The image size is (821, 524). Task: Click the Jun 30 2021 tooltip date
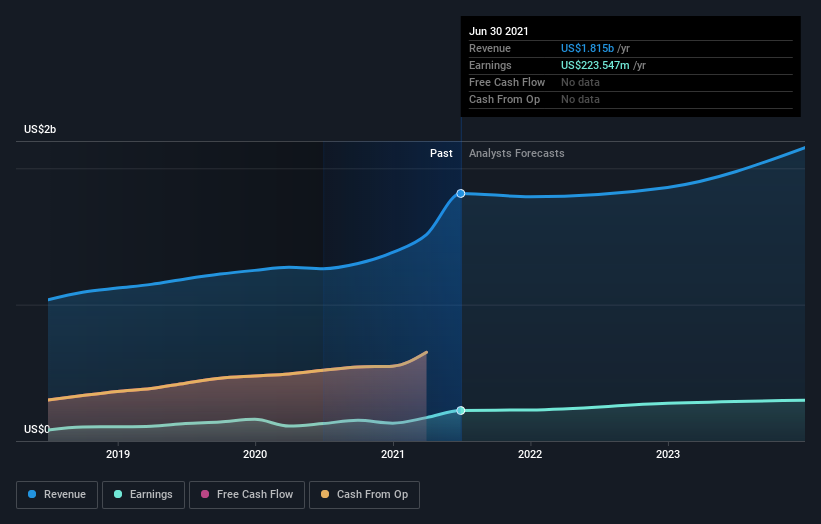[x=498, y=31]
